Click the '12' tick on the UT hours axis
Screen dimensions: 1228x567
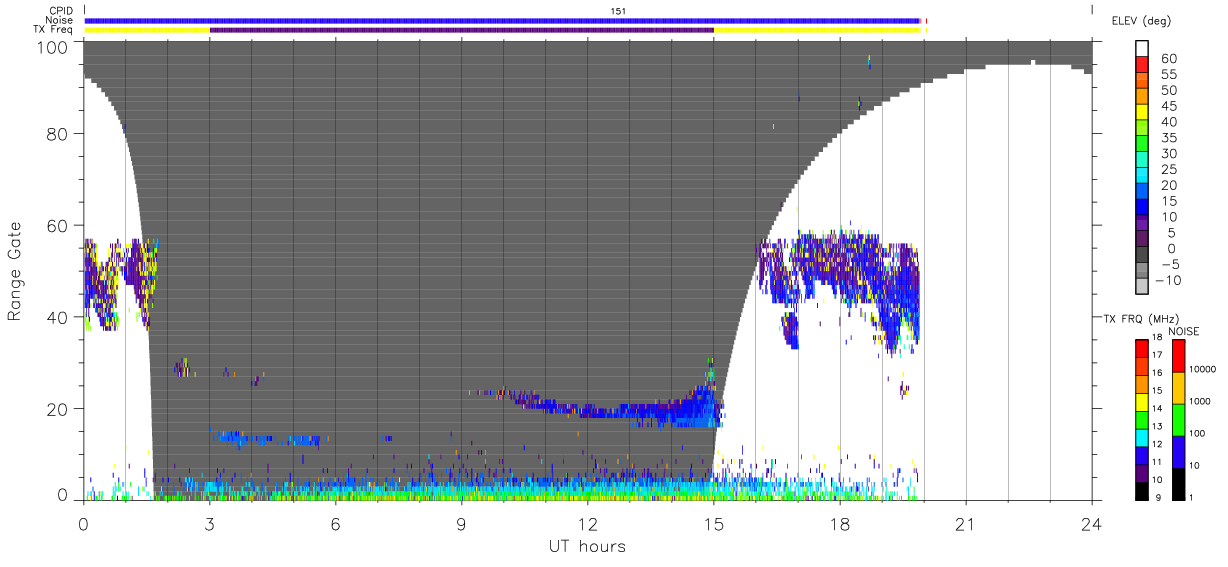(587, 523)
